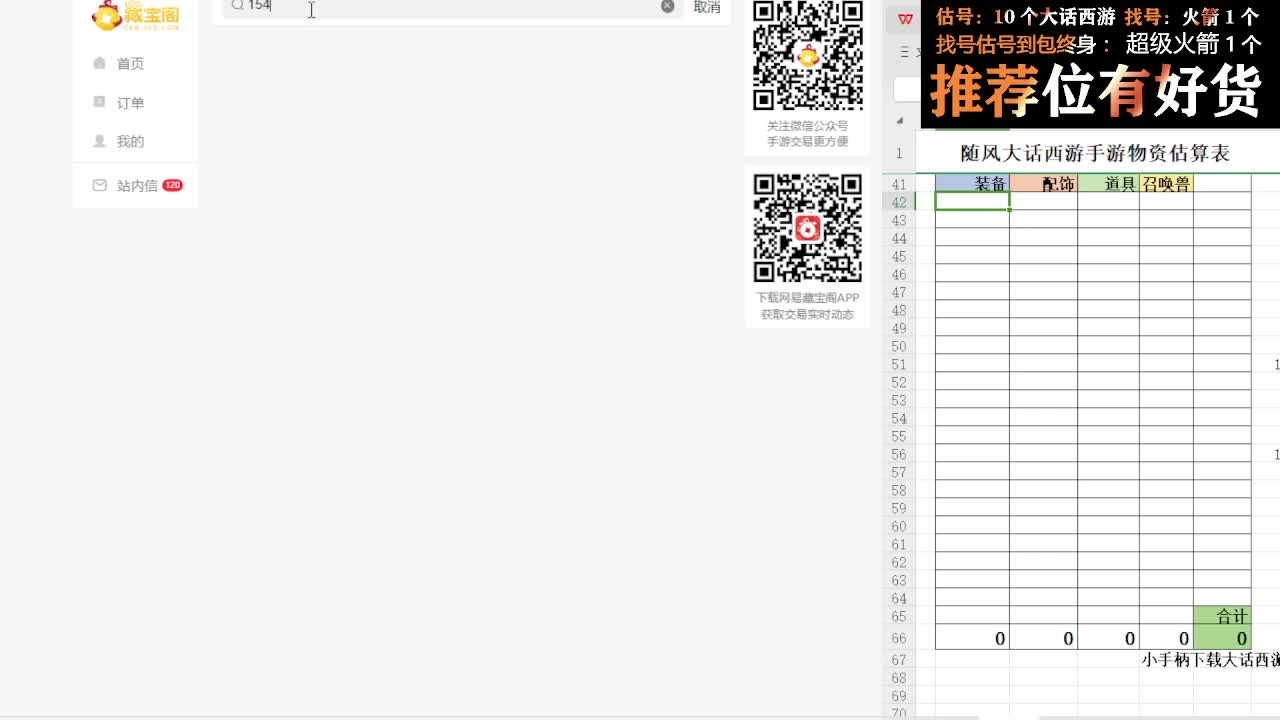Select row header 1 in the spreadsheet

899,153
